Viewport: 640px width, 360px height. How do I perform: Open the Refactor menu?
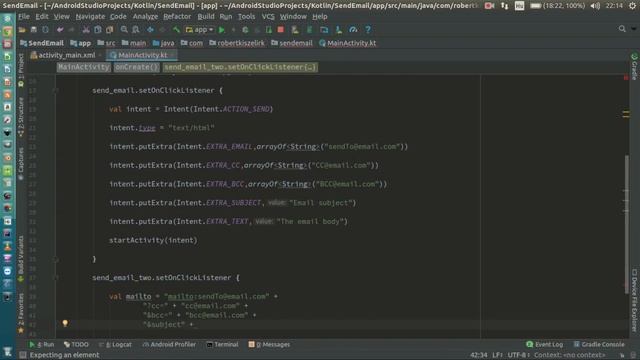click(x=177, y=16)
